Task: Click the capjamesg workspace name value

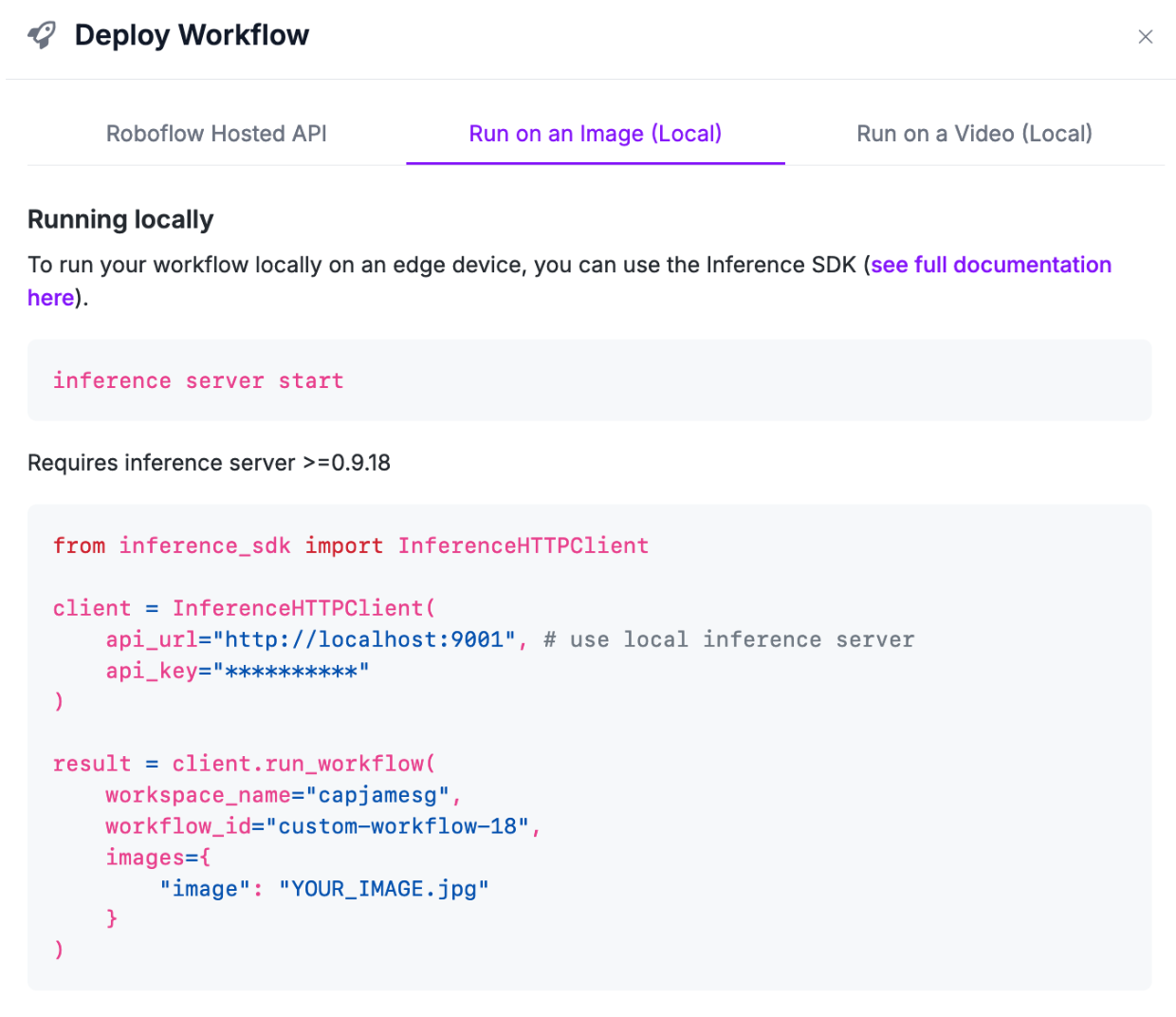Action: coord(377,795)
